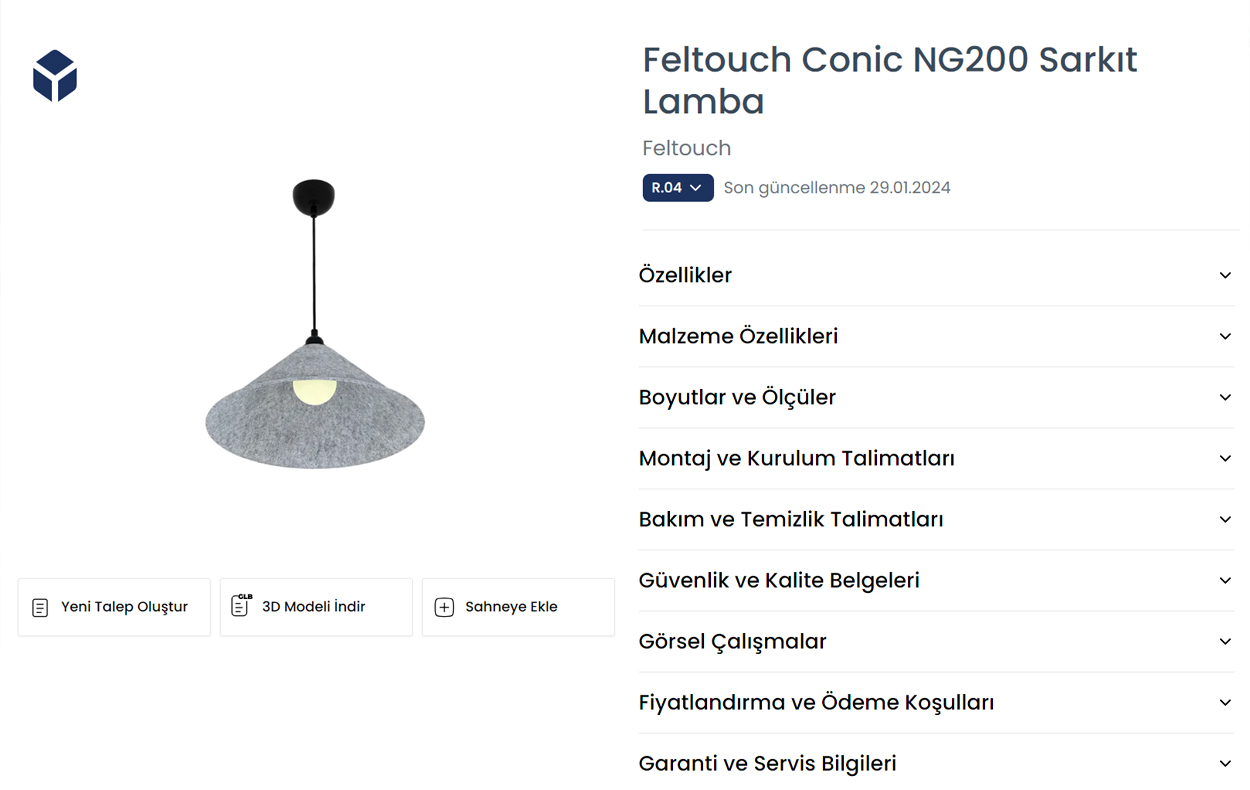The height and width of the screenshot is (790, 1250).
Task: Click the chevron next to Güvenlik ve Kalite Belgeleri
Action: [x=1225, y=580]
